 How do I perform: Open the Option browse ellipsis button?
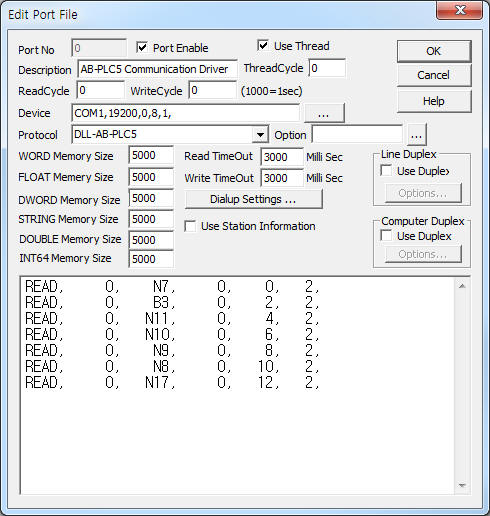[416, 135]
